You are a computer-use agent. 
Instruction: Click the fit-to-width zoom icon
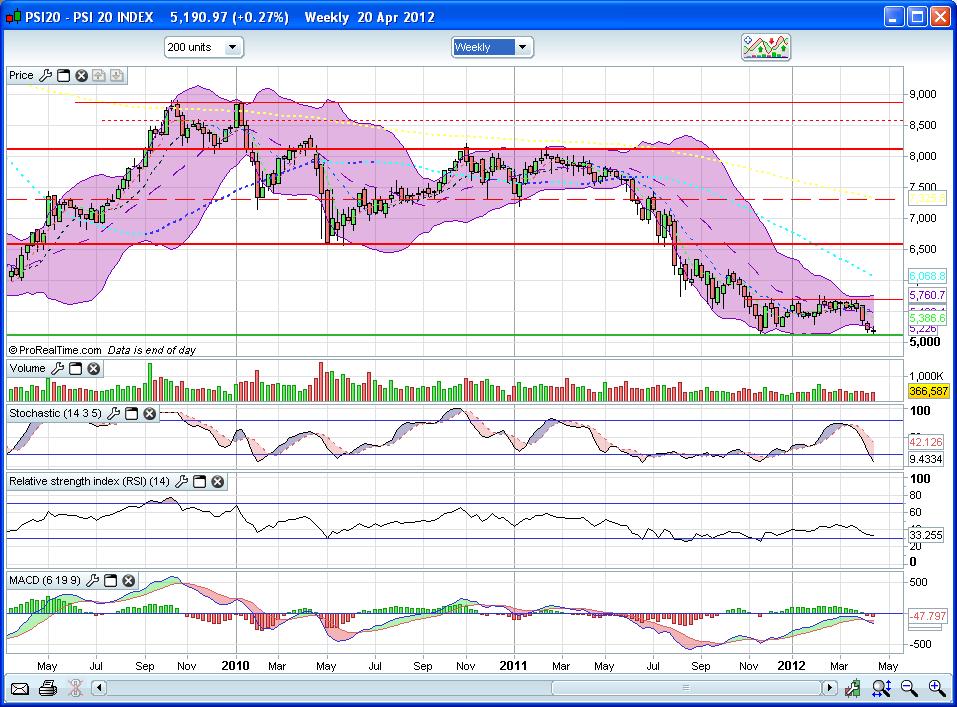[881, 688]
